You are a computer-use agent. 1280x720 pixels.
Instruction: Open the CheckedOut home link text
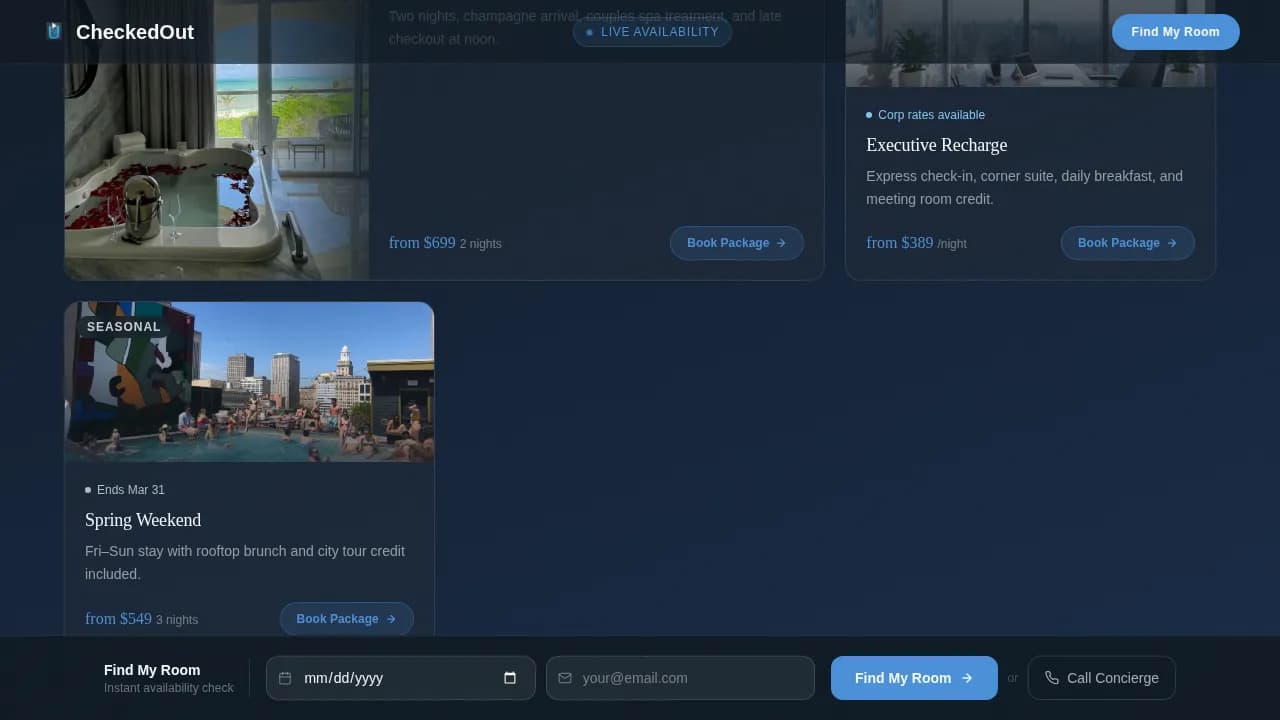pos(135,32)
